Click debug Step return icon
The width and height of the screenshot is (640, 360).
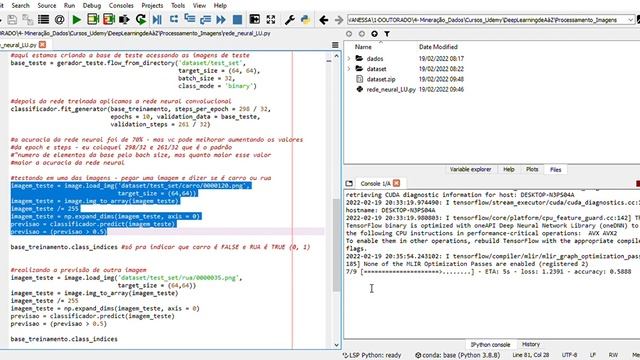pyautogui.click(x=205, y=20)
